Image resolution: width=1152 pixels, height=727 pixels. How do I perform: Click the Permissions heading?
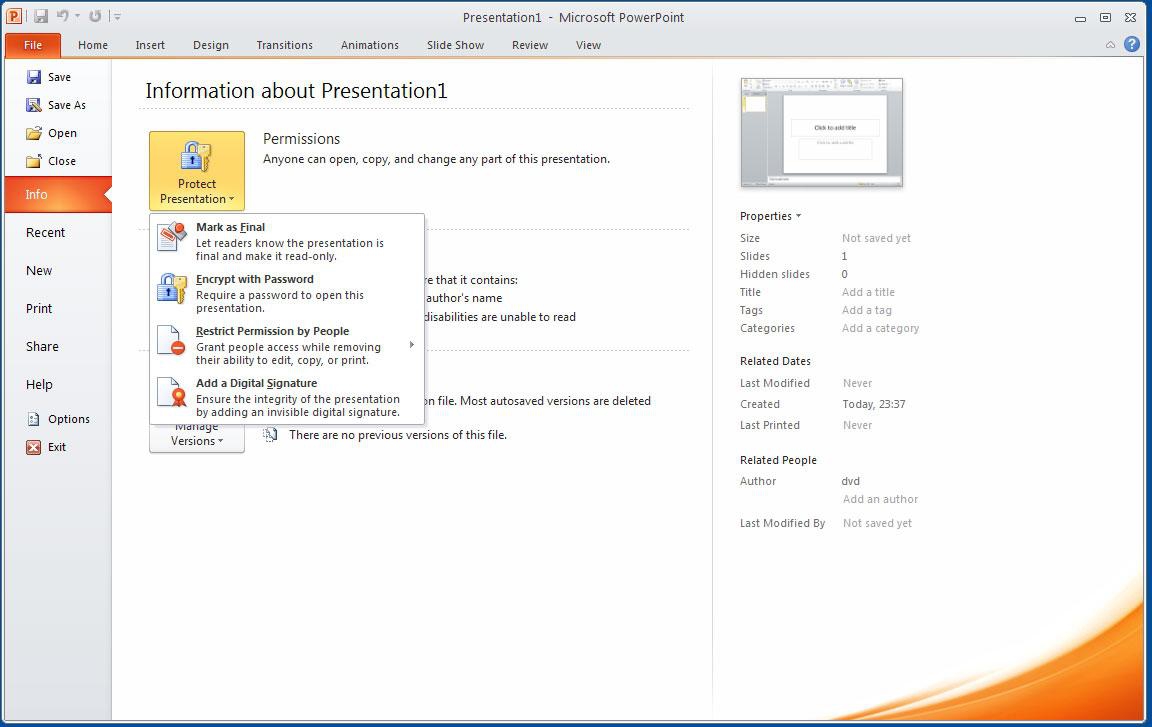tap(301, 139)
